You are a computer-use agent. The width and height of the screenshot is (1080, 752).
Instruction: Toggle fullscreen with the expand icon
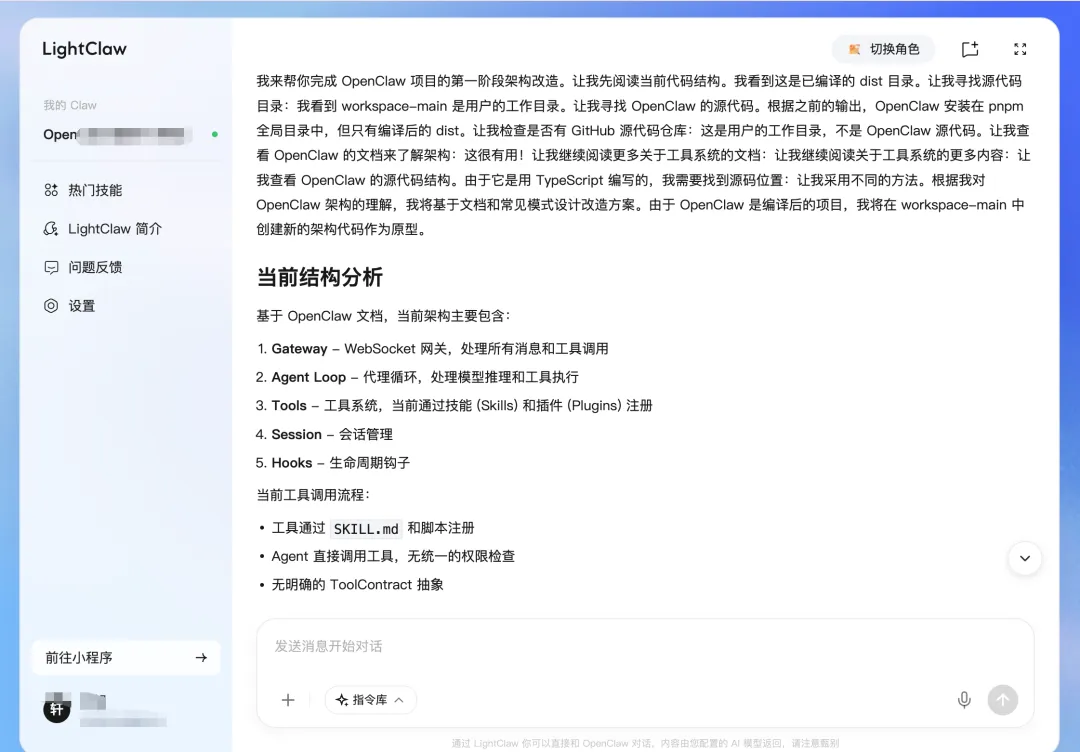tap(1020, 49)
